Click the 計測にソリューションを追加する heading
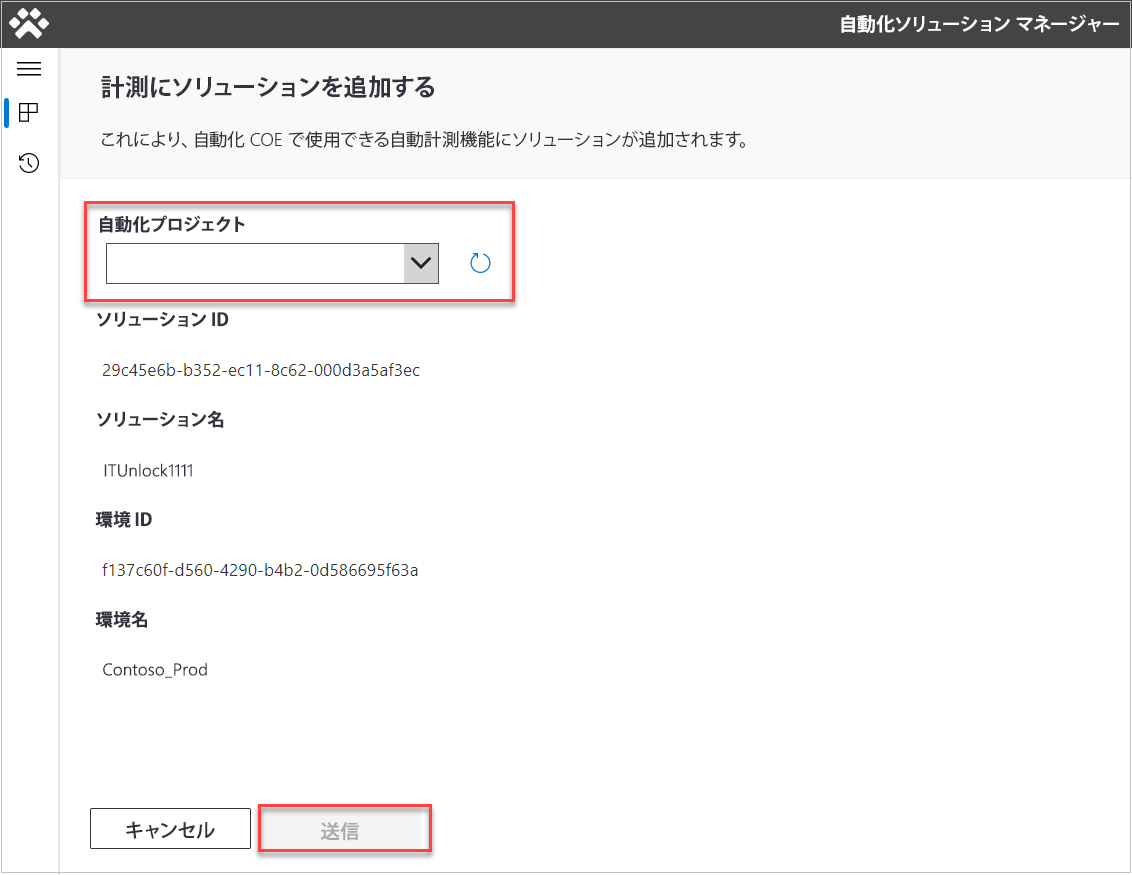1132x875 pixels. point(268,87)
